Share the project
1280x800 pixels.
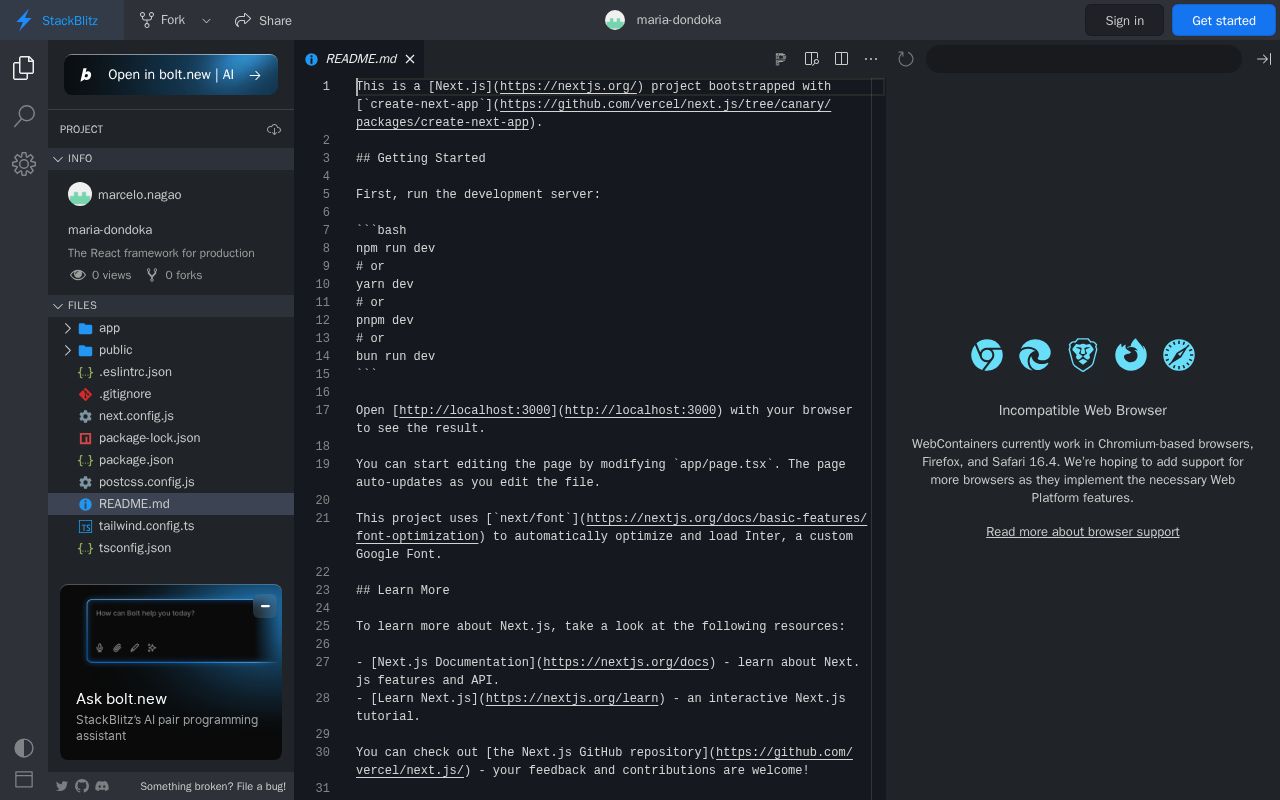(x=263, y=20)
